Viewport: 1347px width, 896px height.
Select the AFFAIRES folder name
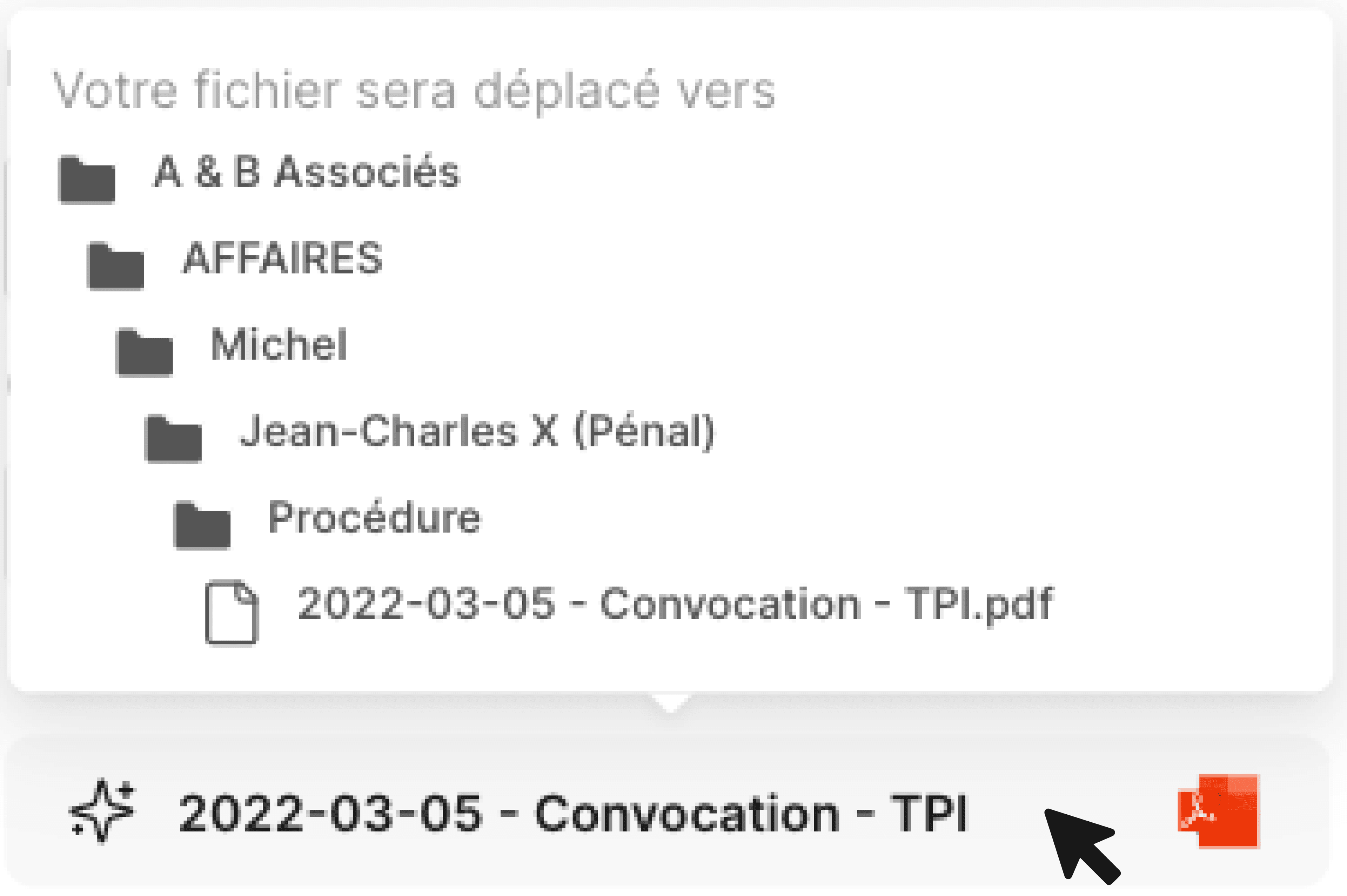click(282, 258)
